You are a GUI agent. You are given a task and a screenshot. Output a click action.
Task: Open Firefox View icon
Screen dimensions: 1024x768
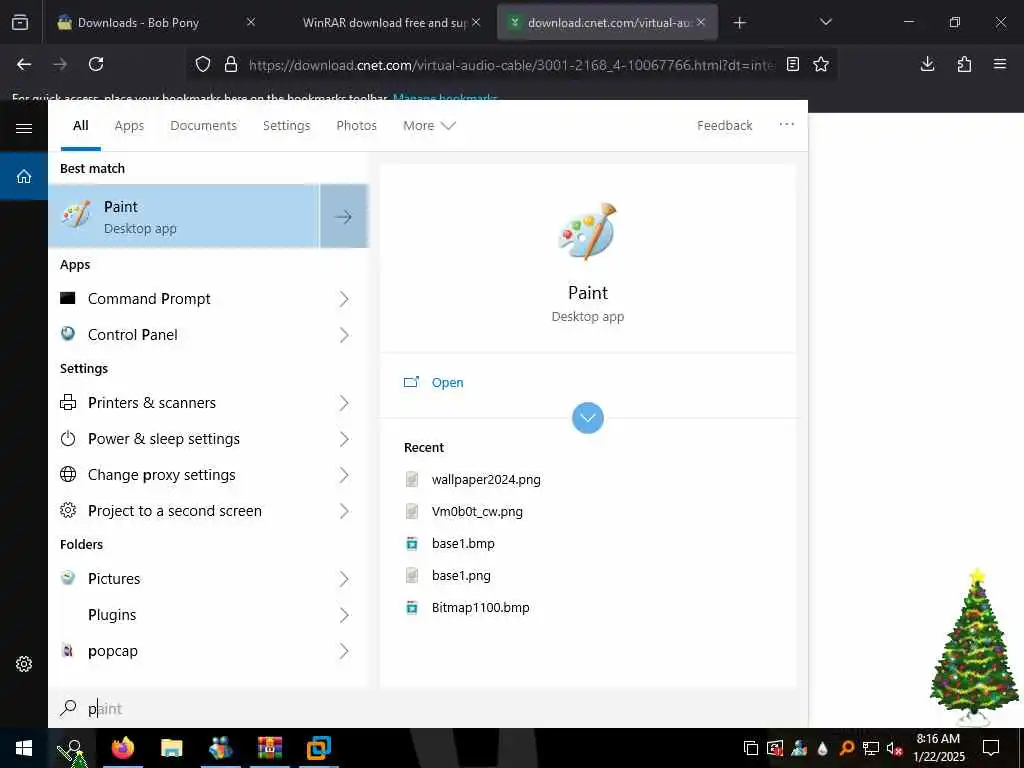click(x=20, y=22)
